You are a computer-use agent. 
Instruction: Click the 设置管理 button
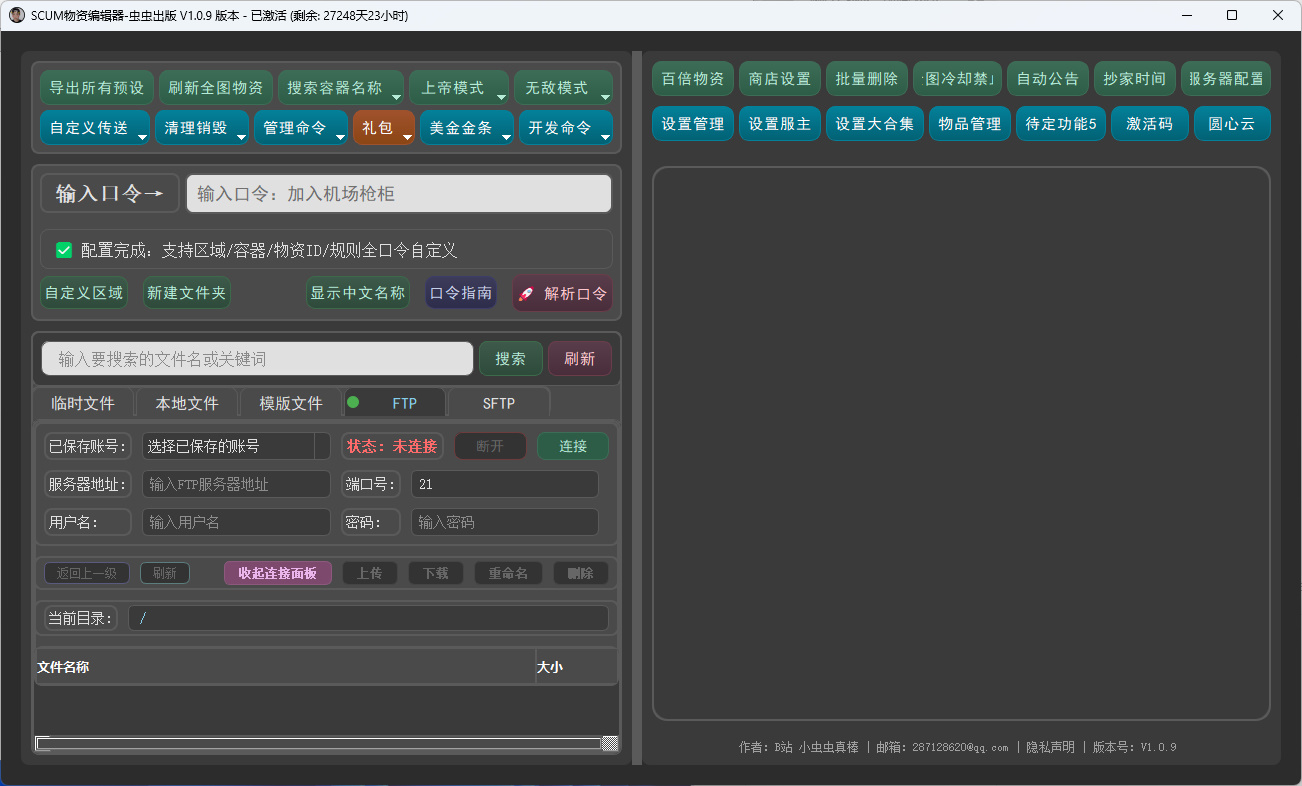pos(693,124)
